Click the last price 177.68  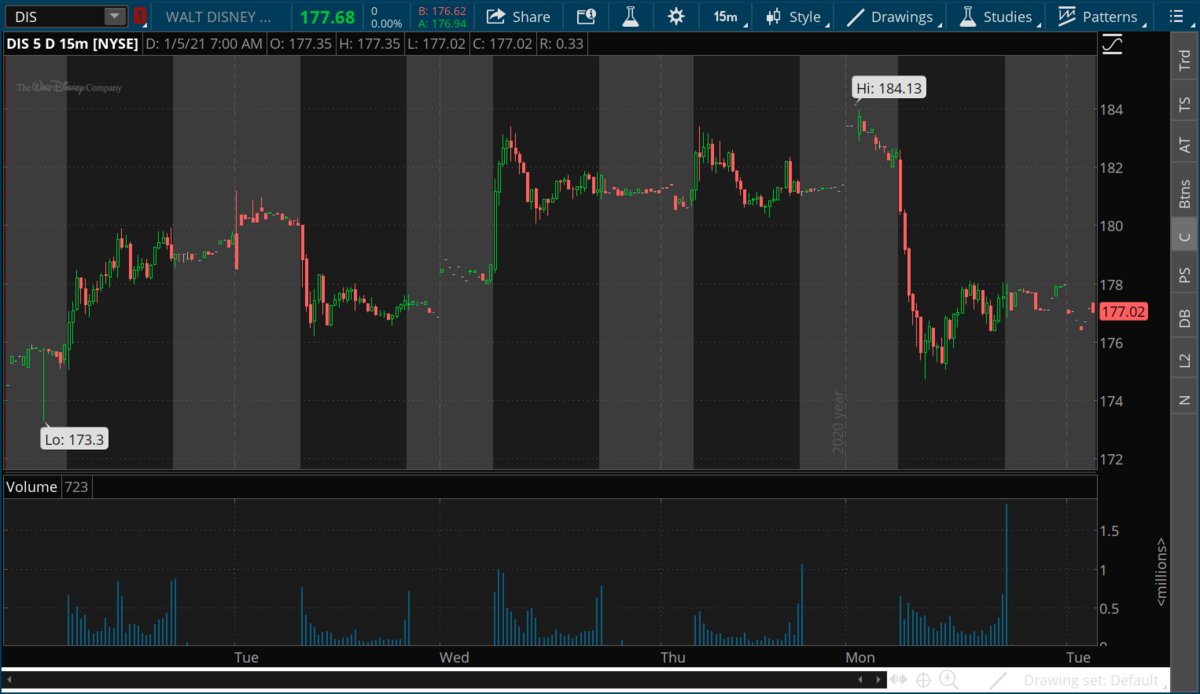[328, 17]
